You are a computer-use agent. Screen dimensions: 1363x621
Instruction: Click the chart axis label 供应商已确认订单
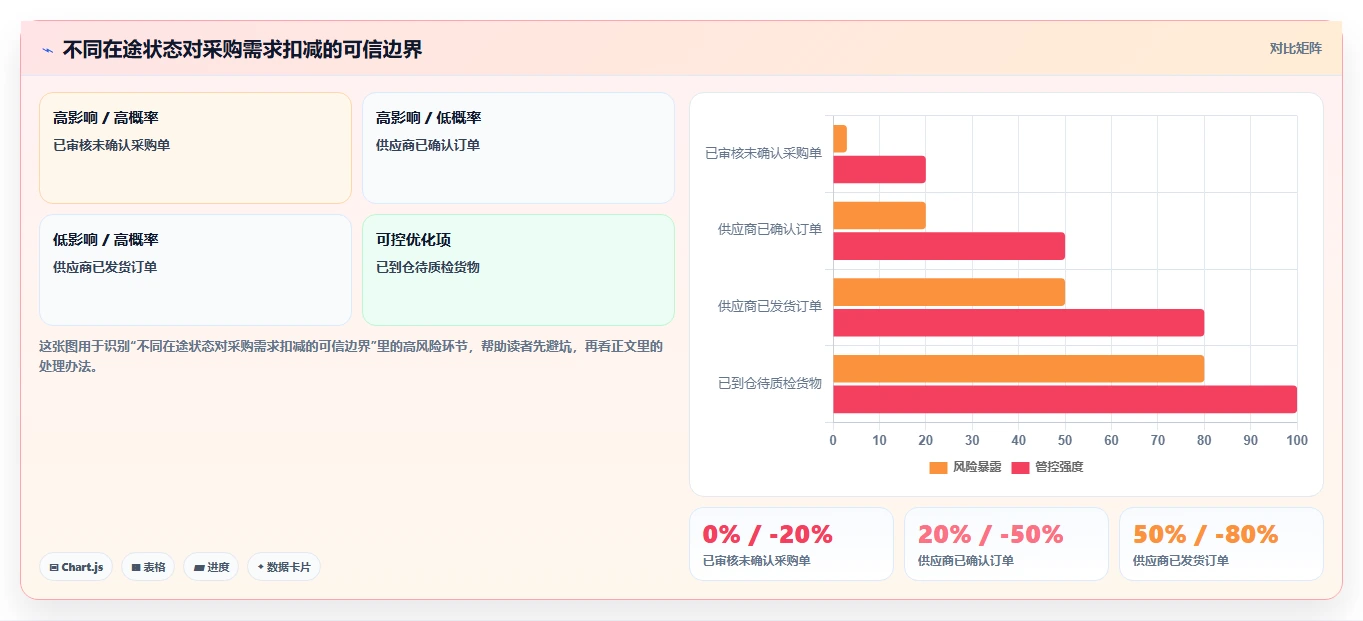coord(770,230)
